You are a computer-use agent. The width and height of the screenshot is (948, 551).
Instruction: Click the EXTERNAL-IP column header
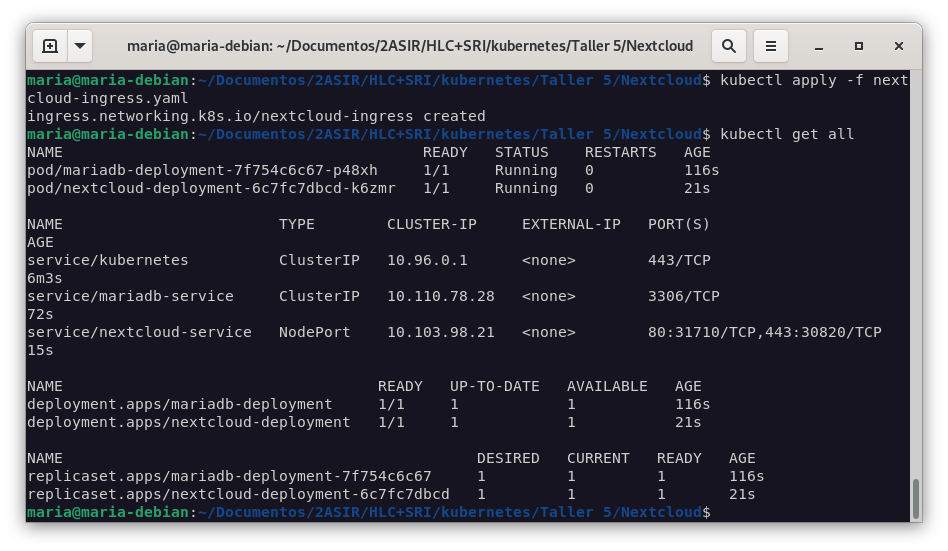click(571, 224)
